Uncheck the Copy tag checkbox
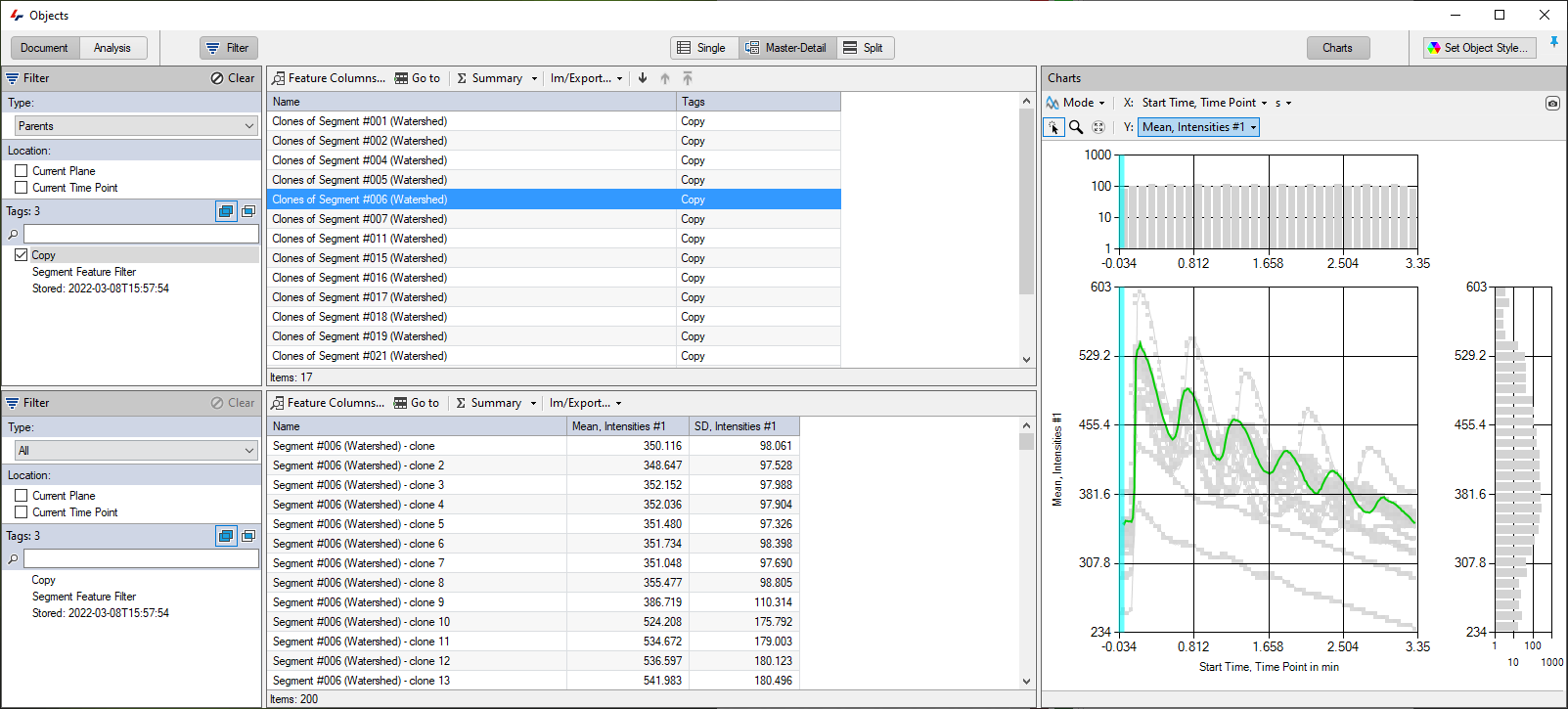Image resolution: width=1568 pixels, height=709 pixels. pyautogui.click(x=22, y=255)
